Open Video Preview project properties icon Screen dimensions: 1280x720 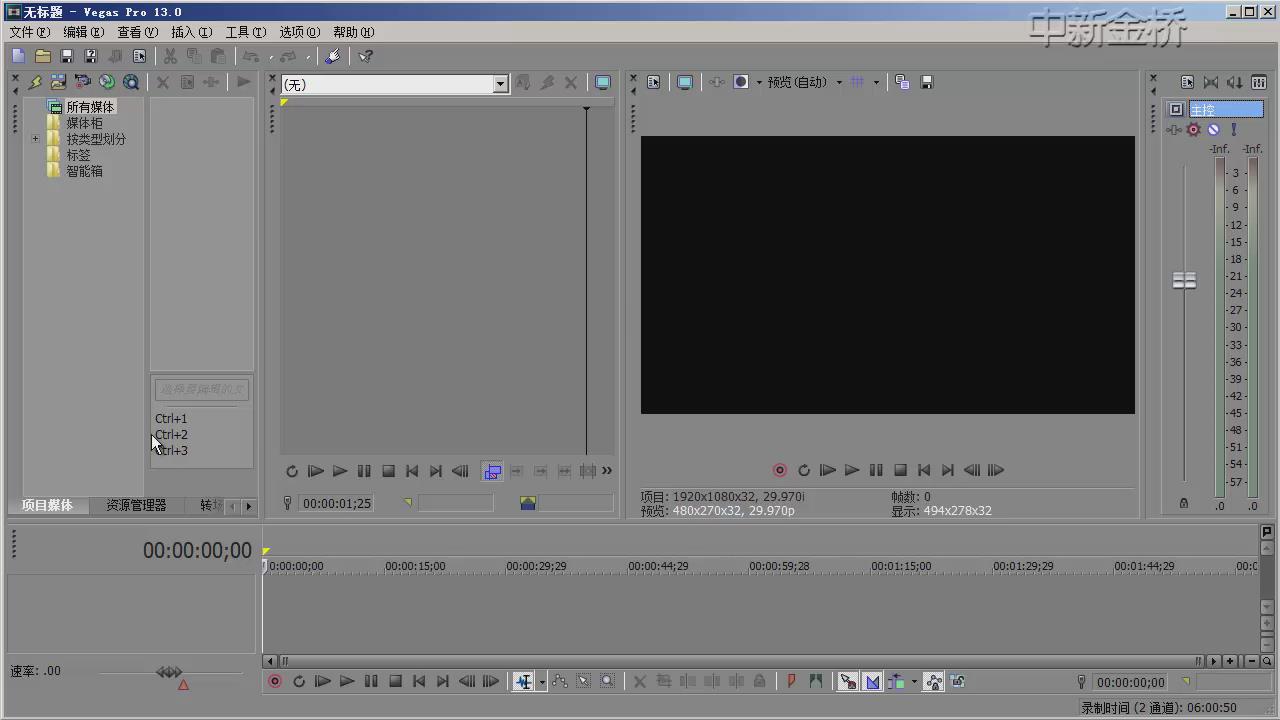653,82
